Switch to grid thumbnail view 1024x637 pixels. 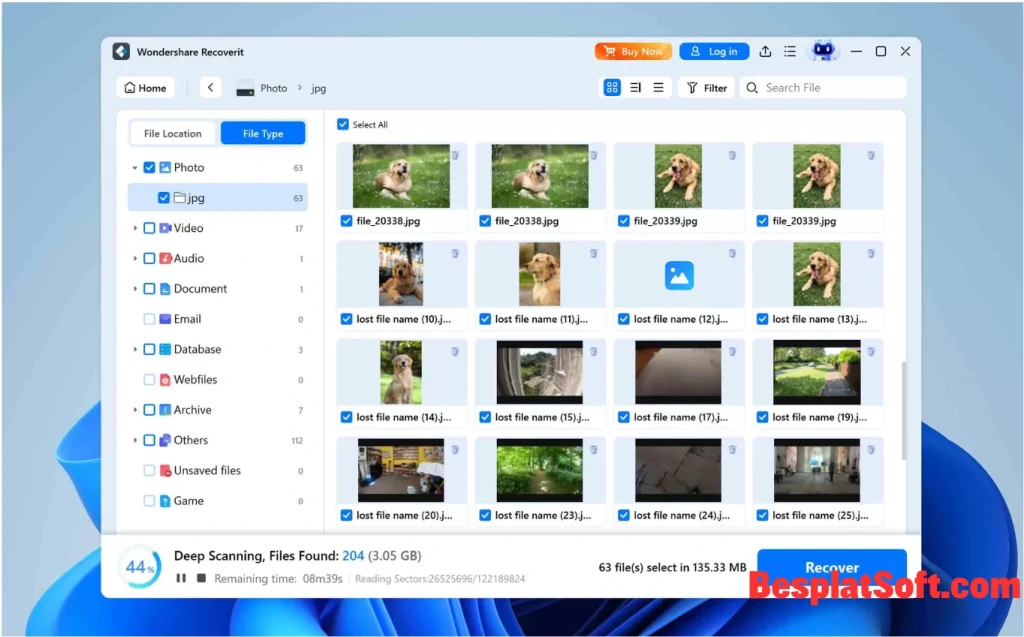click(611, 87)
